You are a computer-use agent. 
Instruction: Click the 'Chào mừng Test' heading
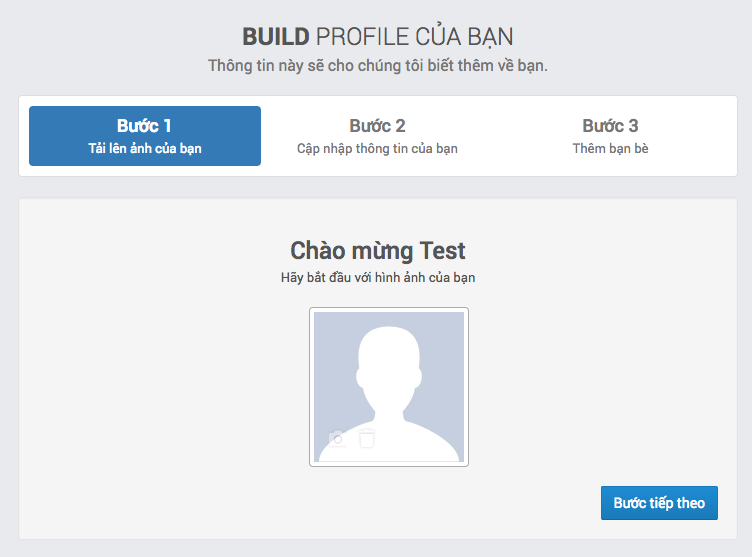[378, 250]
